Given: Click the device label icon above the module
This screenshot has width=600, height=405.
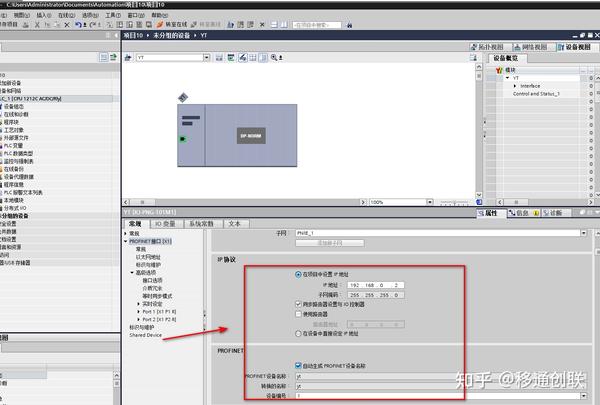Looking at the screenshot, I should click(x=183, y=98).
